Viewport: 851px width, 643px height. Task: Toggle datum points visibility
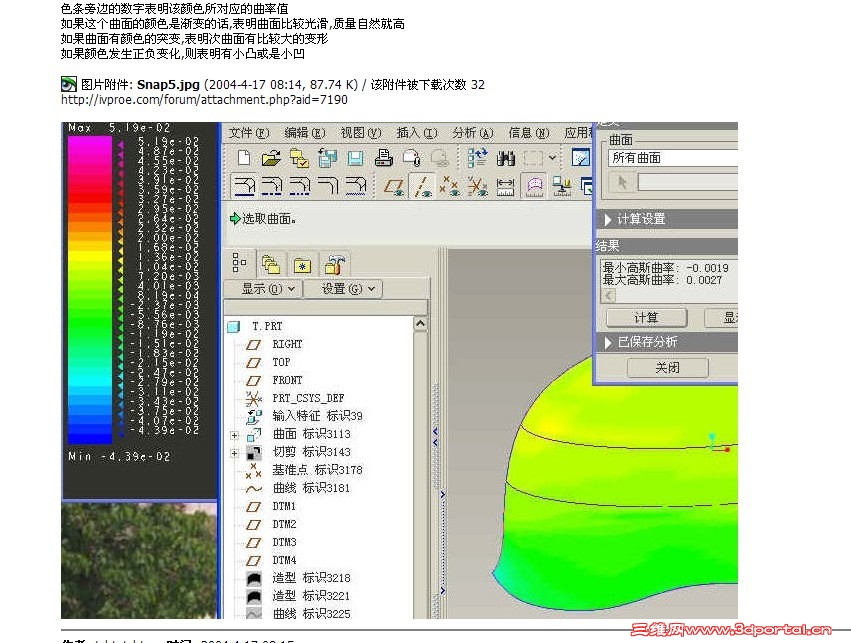tap(449, 186)
